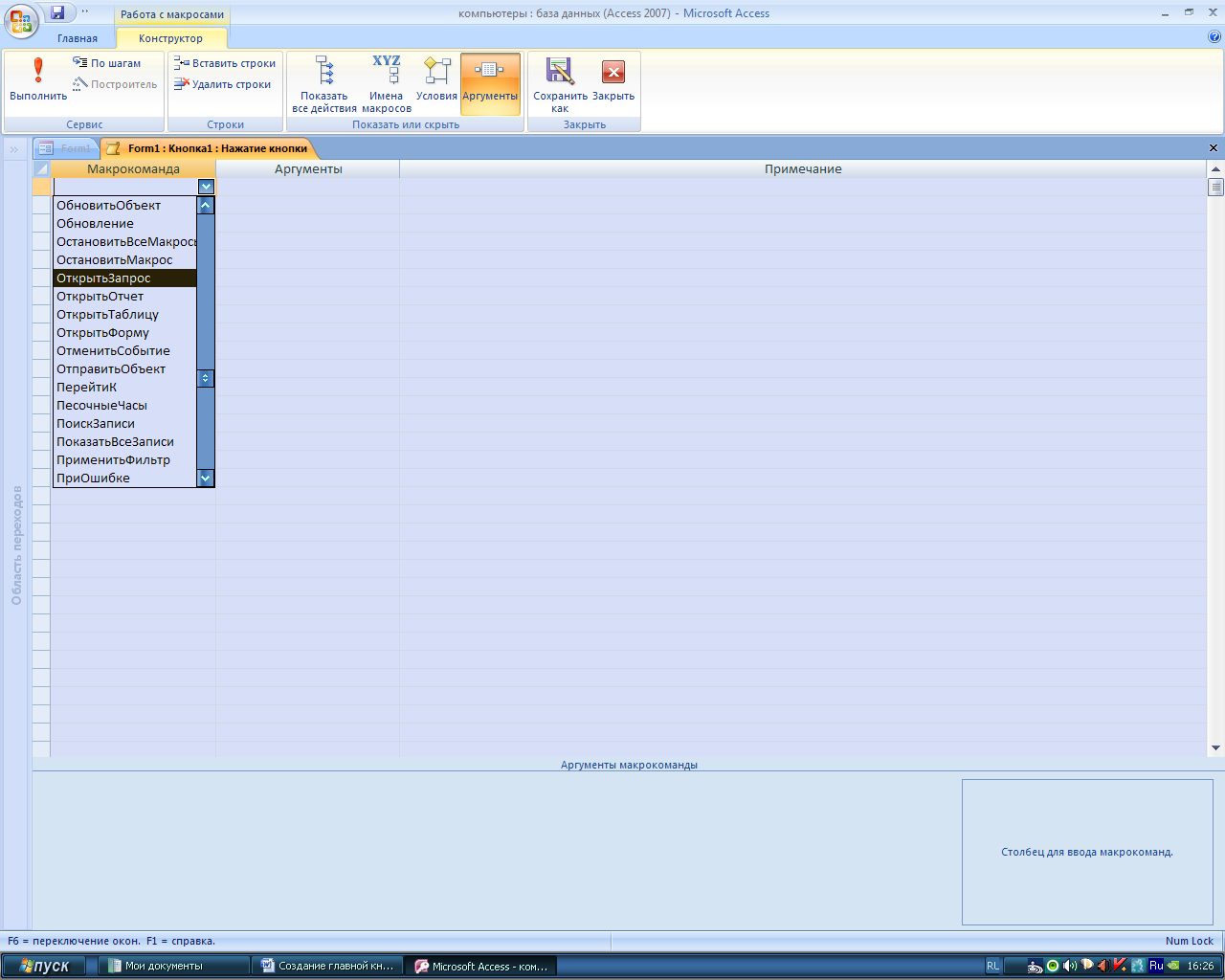Click Microsoft Access taskbar button
The image size is (1225, 980).
[480, 966]
